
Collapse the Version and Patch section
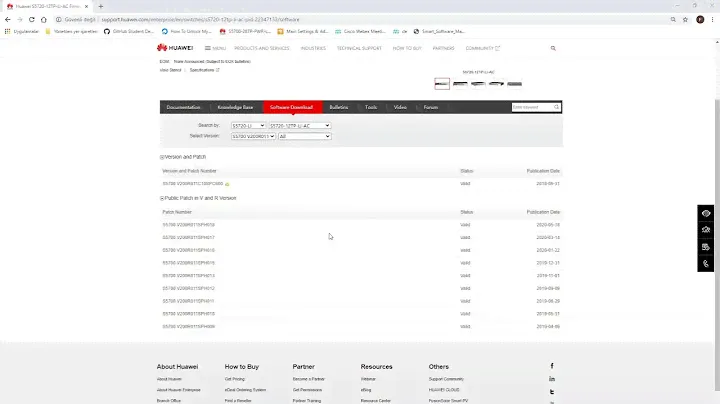[x=162, y=157]
